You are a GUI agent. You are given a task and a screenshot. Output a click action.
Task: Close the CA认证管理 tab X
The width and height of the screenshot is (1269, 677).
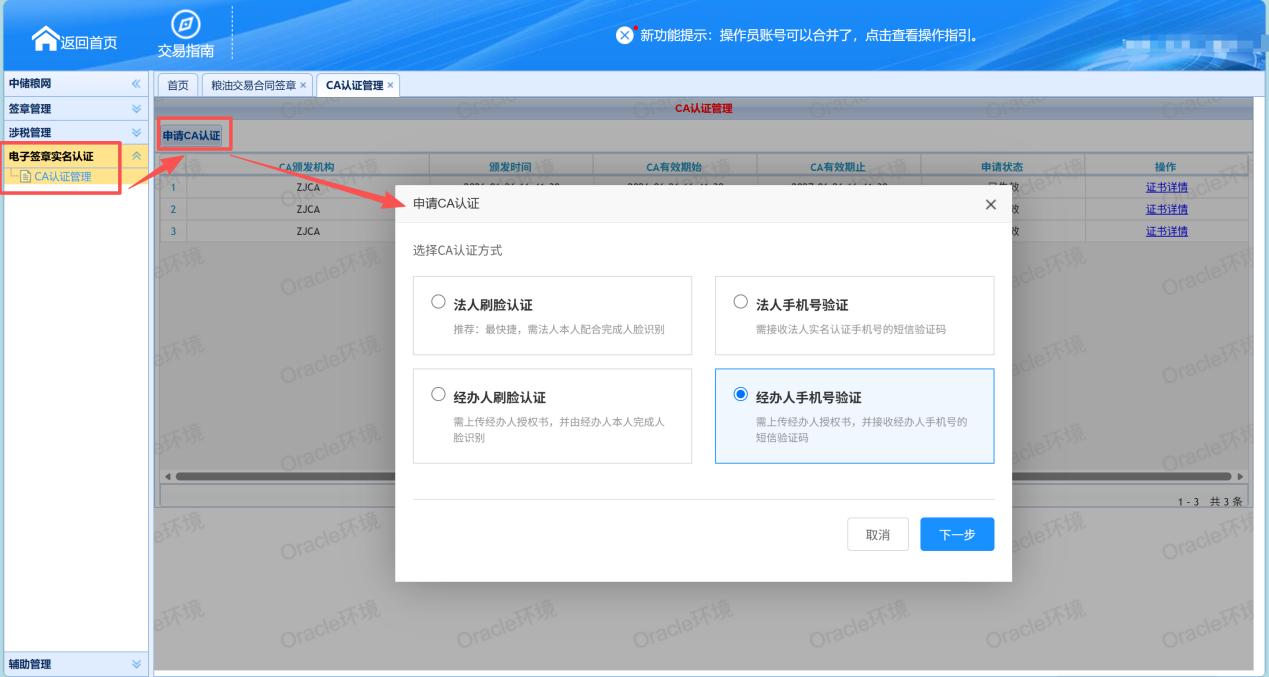point(390,85)
